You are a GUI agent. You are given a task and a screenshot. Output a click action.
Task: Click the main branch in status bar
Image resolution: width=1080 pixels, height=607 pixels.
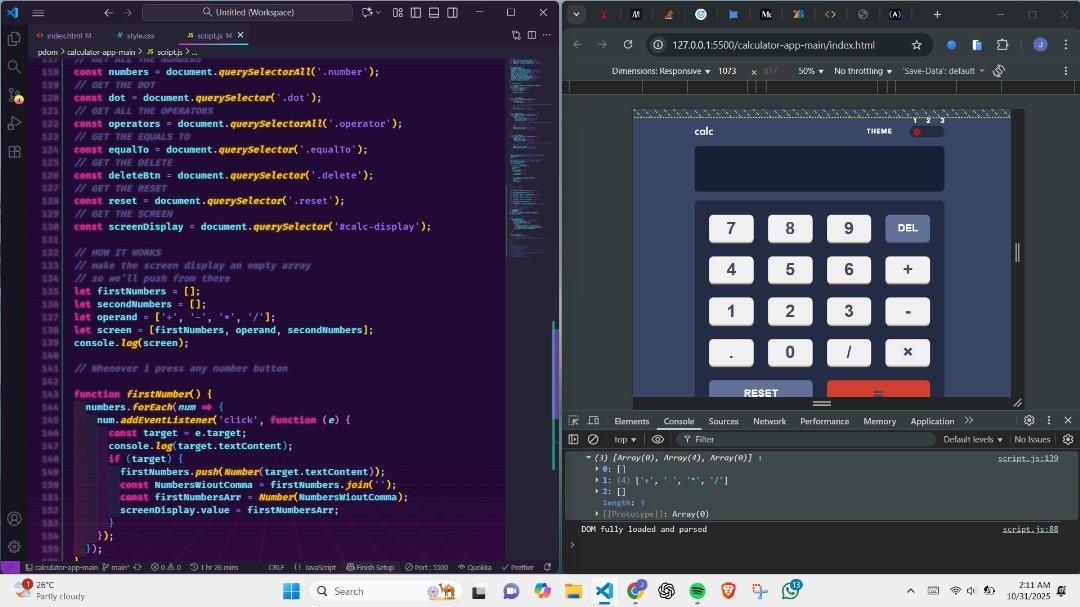click(x=116, y=567)
